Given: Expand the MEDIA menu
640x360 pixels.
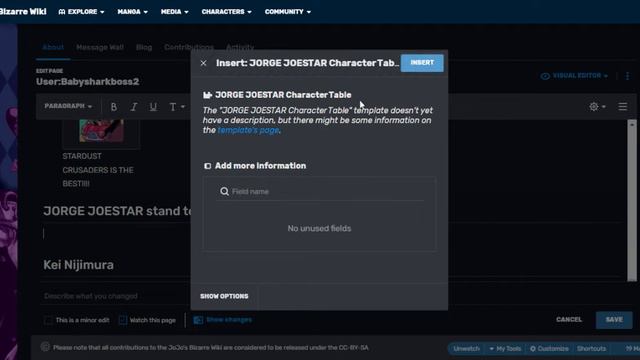Looking at the screenshot, I should click(175, 12).
